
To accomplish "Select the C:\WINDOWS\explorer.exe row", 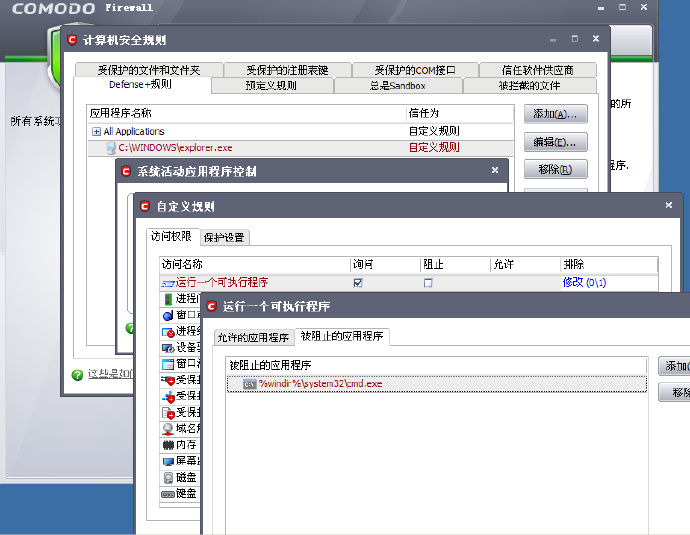I will pyautogui.click(x=301, y=148).
